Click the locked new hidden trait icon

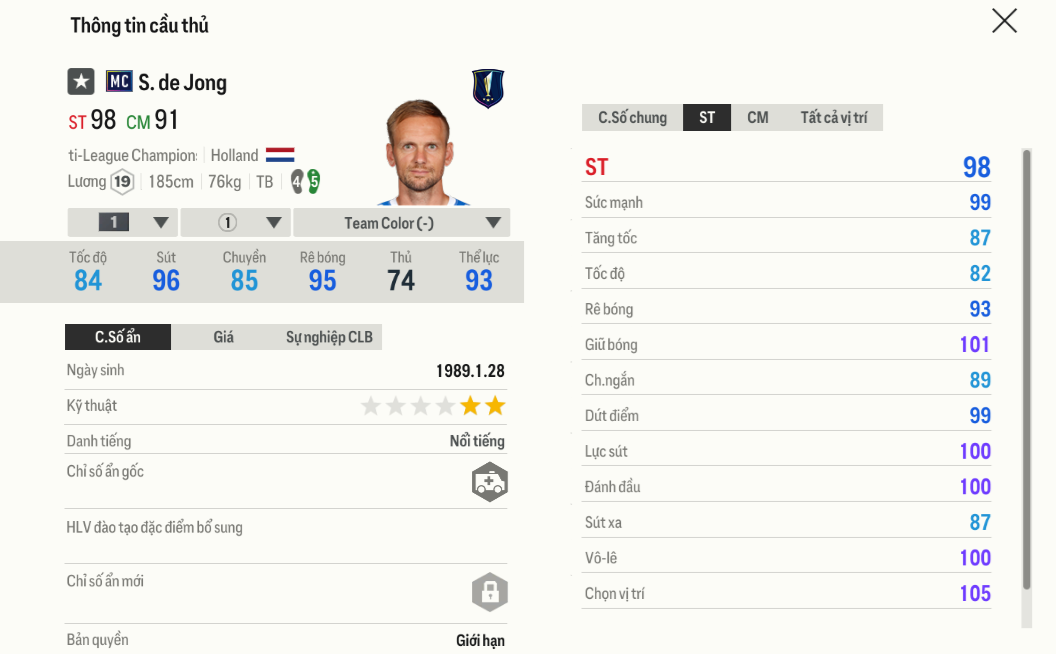pyautogui.click(x=489, y=592)
